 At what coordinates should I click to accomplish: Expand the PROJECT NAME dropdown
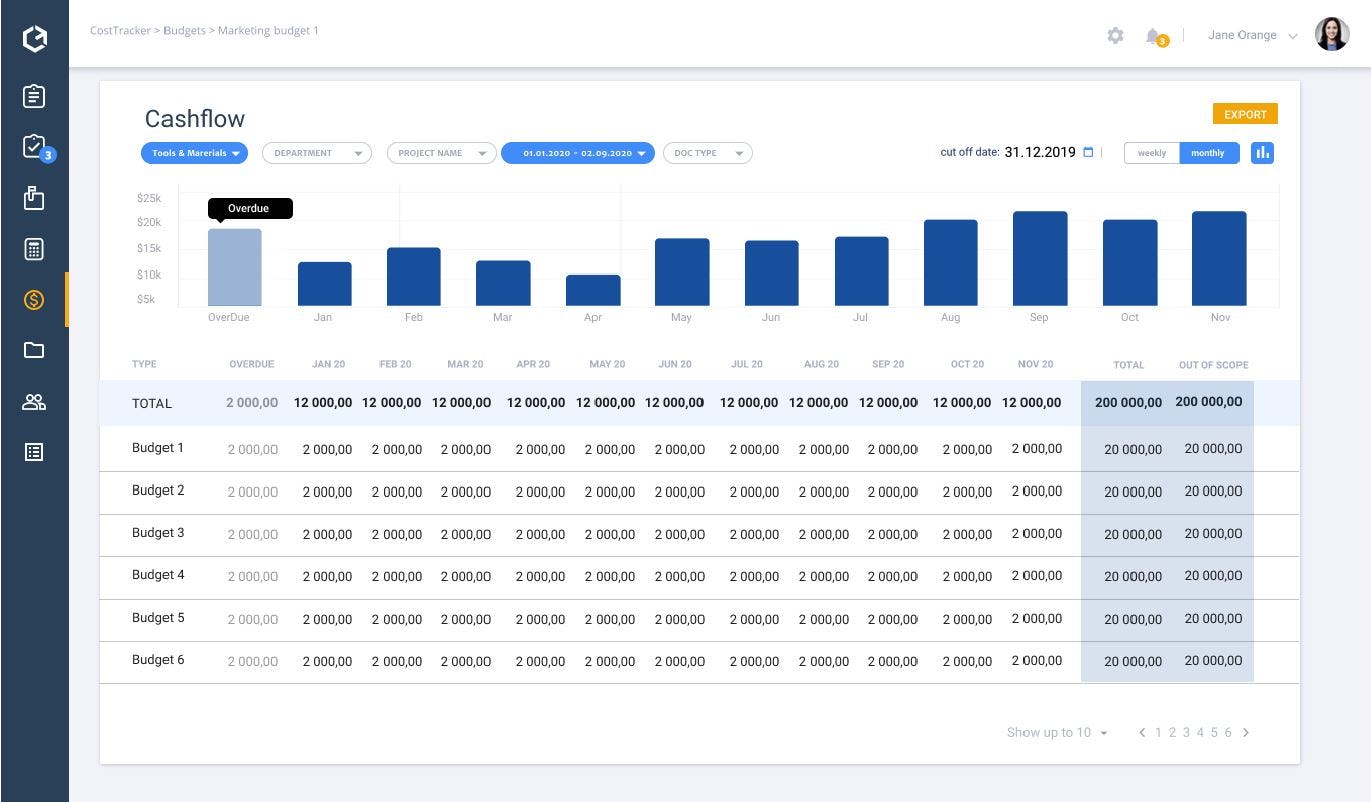[x=440, y=153]
